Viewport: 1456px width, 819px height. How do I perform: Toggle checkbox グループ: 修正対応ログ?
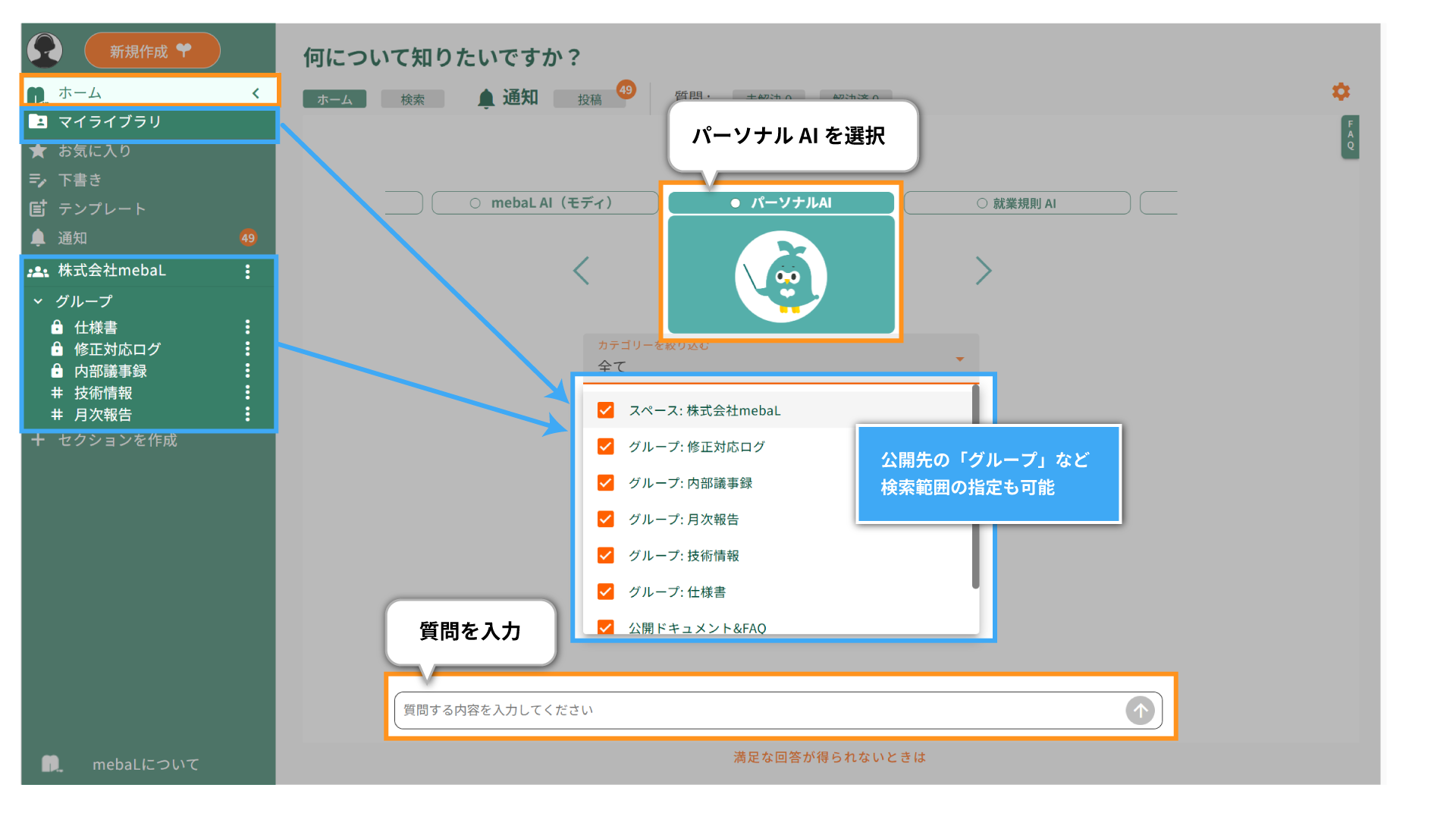[605, 447]
